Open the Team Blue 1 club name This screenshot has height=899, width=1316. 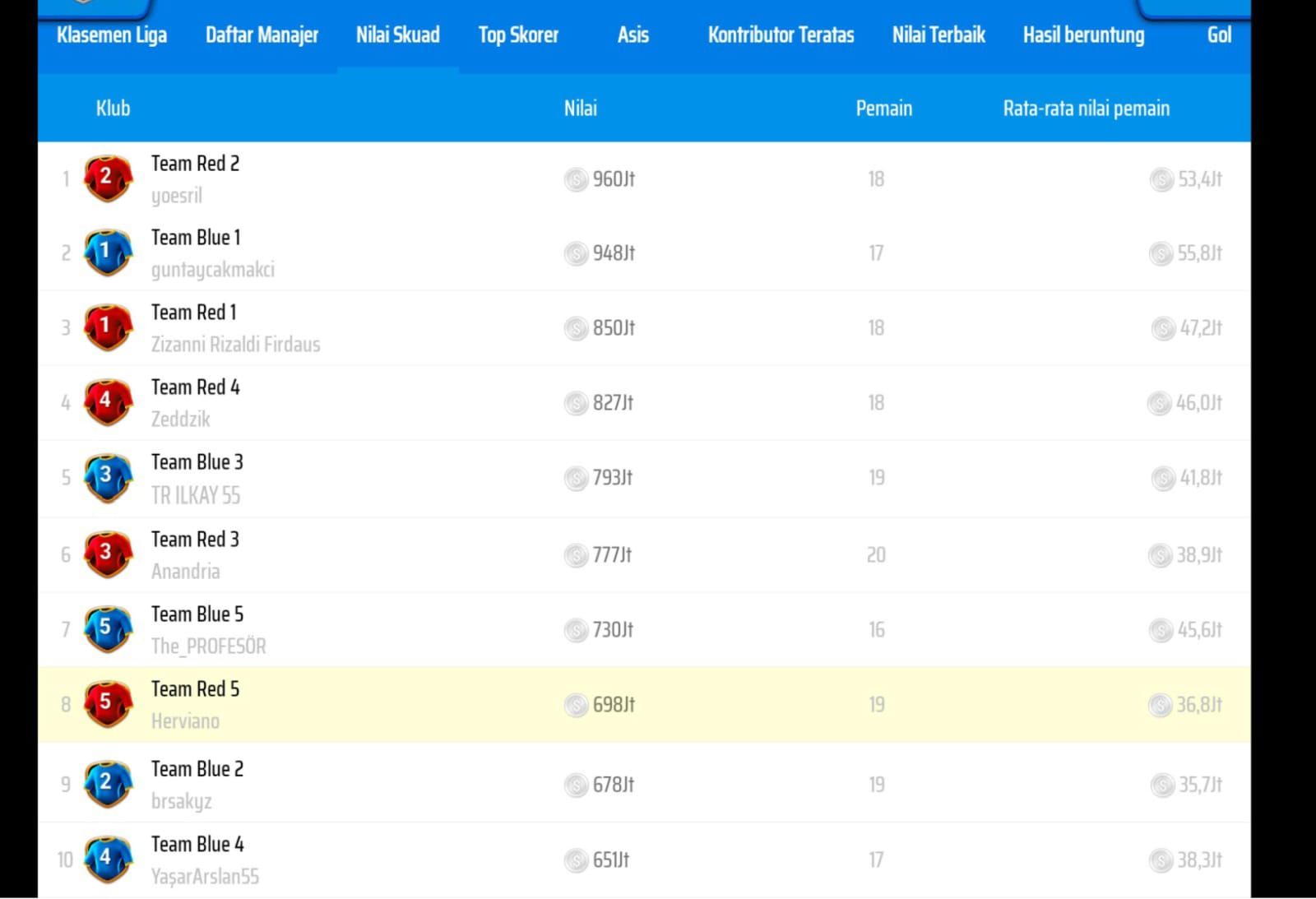pos(196,238)
